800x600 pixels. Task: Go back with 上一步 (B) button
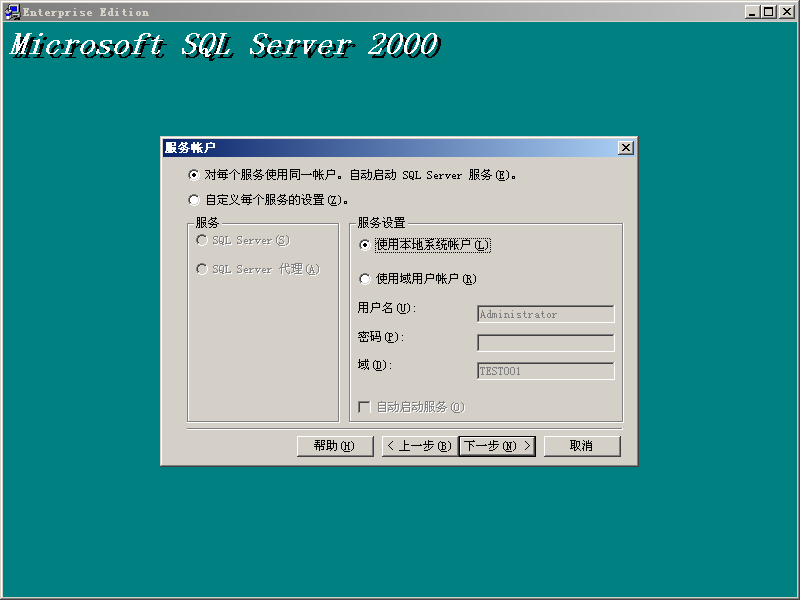click(420, 446)
